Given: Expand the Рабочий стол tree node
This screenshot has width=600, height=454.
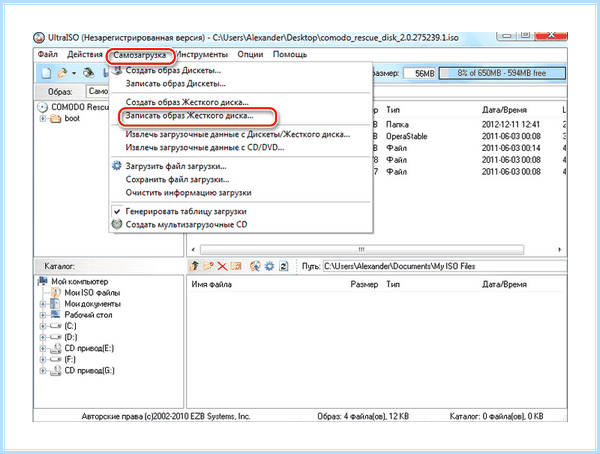Looking at the screenshot, I should [x=43, y=315].
